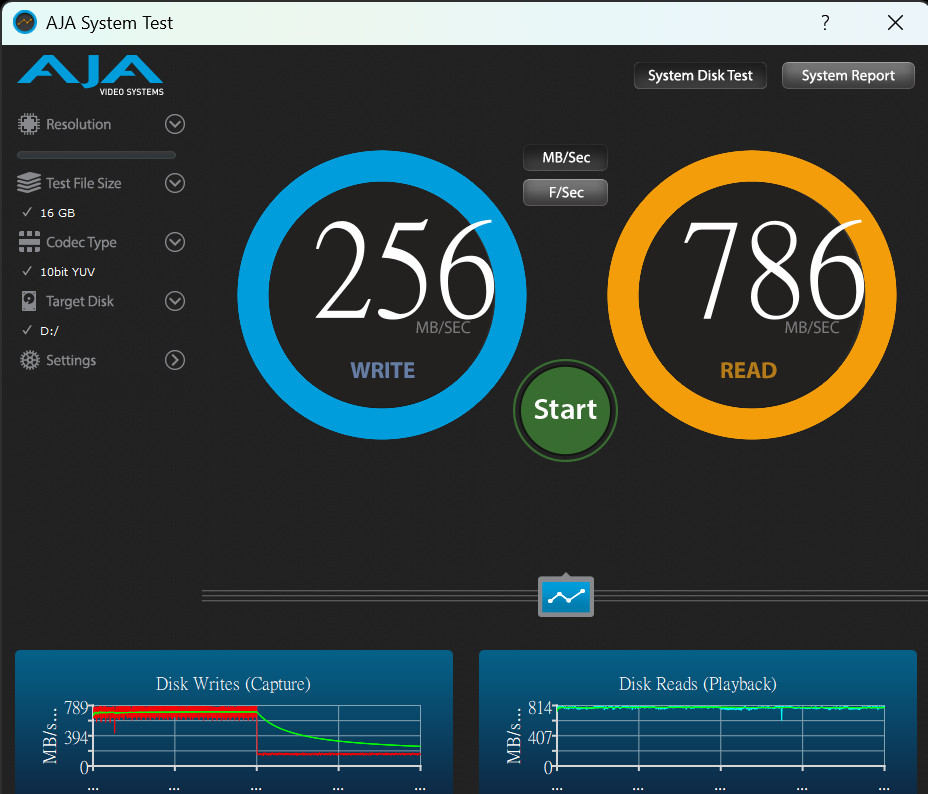Open the System Disk Test view
Image resolution: width=928 pixels, height=794 pixels.
point(700,76)
